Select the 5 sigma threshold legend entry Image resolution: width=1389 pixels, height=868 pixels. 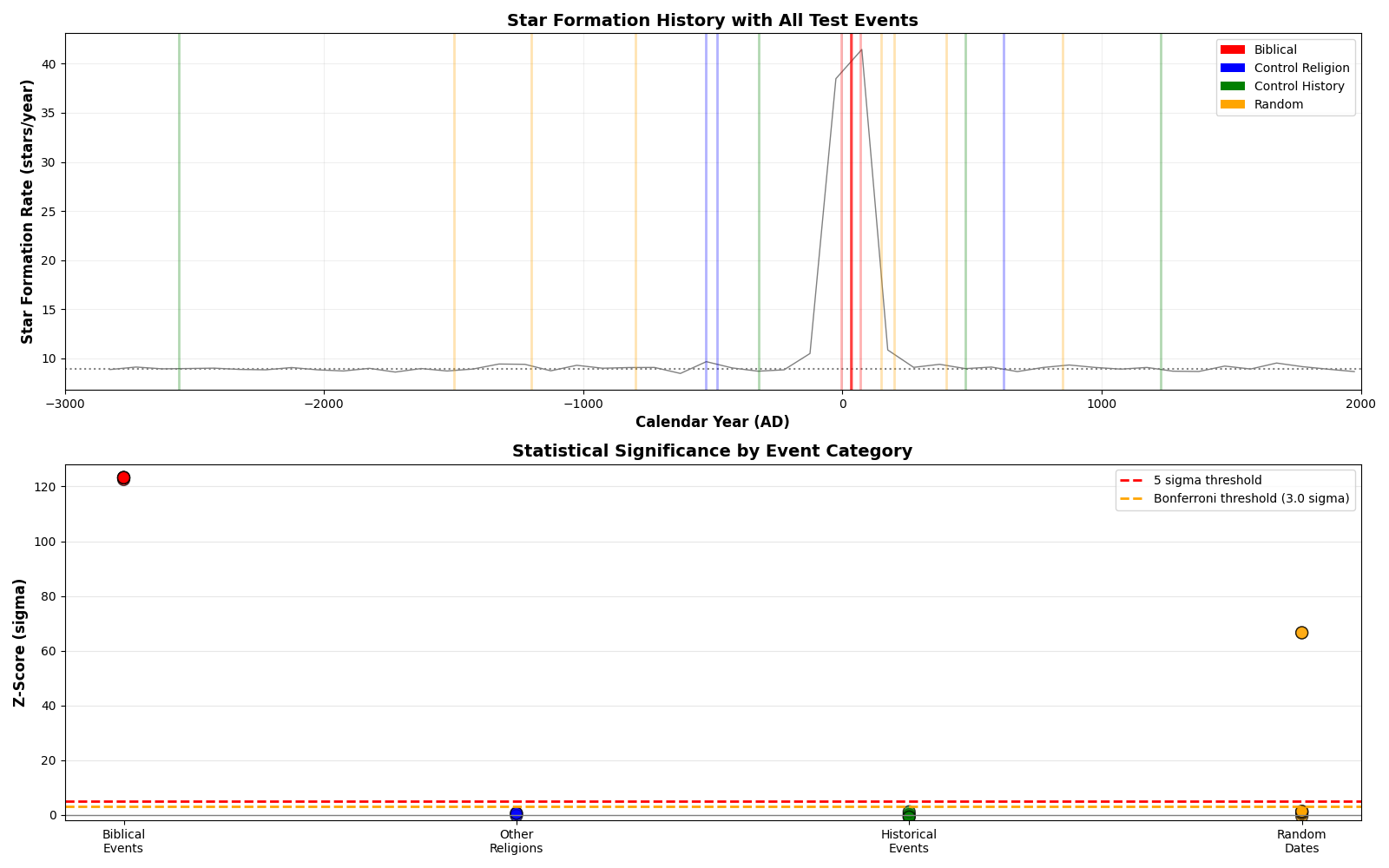point(1207,481)
